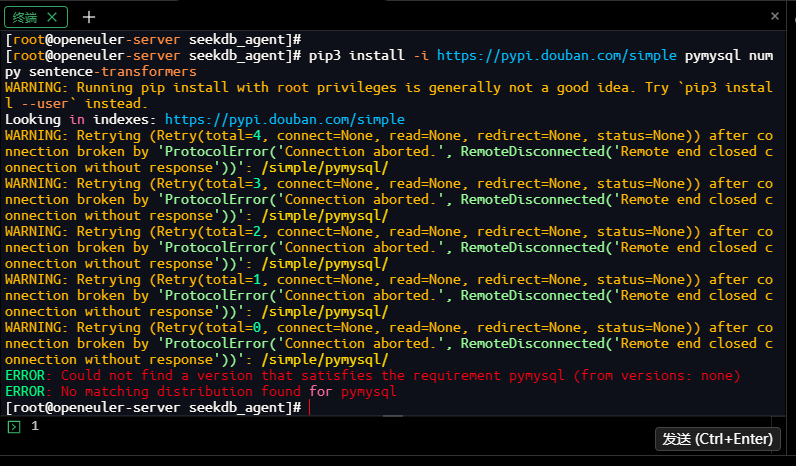This screenshot has height=466, width=796.
Task: Close the terminal panel at top right
Action: pos(774,15)
